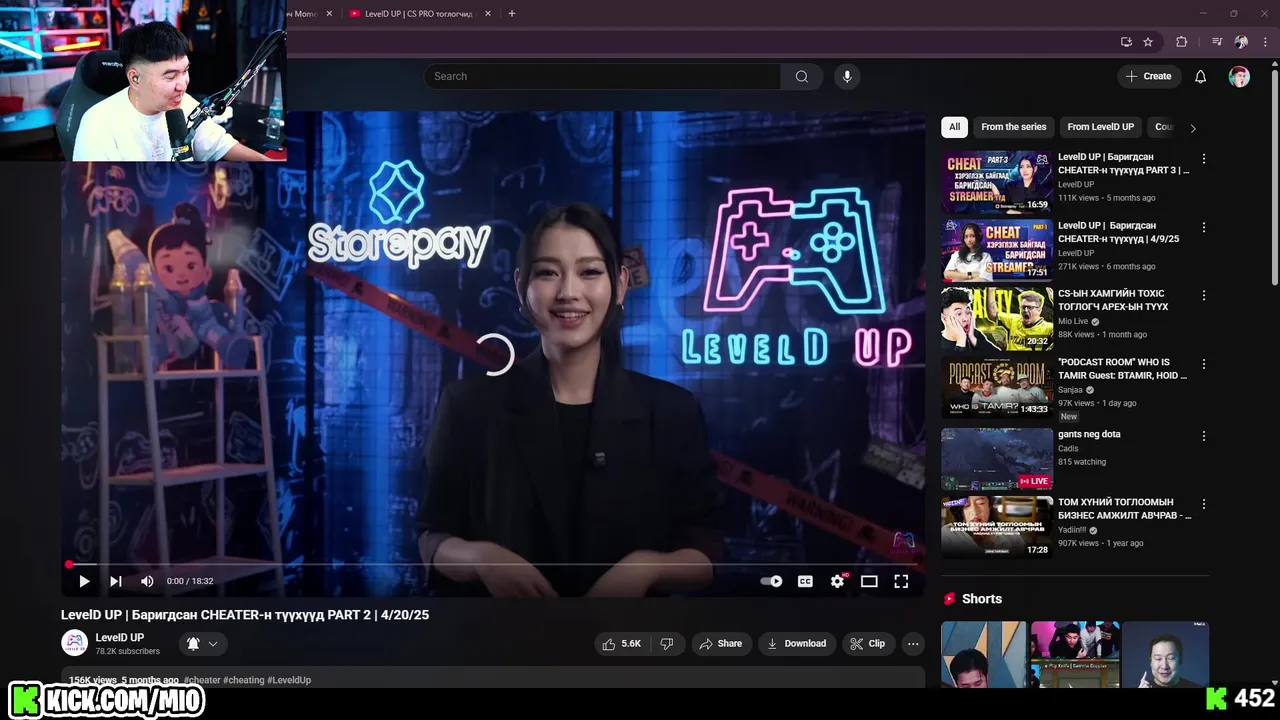The image size is (1280, 720).
Task: Open the live gants neg dota stream
Action: pyautogui.click(x=997, y=459)
